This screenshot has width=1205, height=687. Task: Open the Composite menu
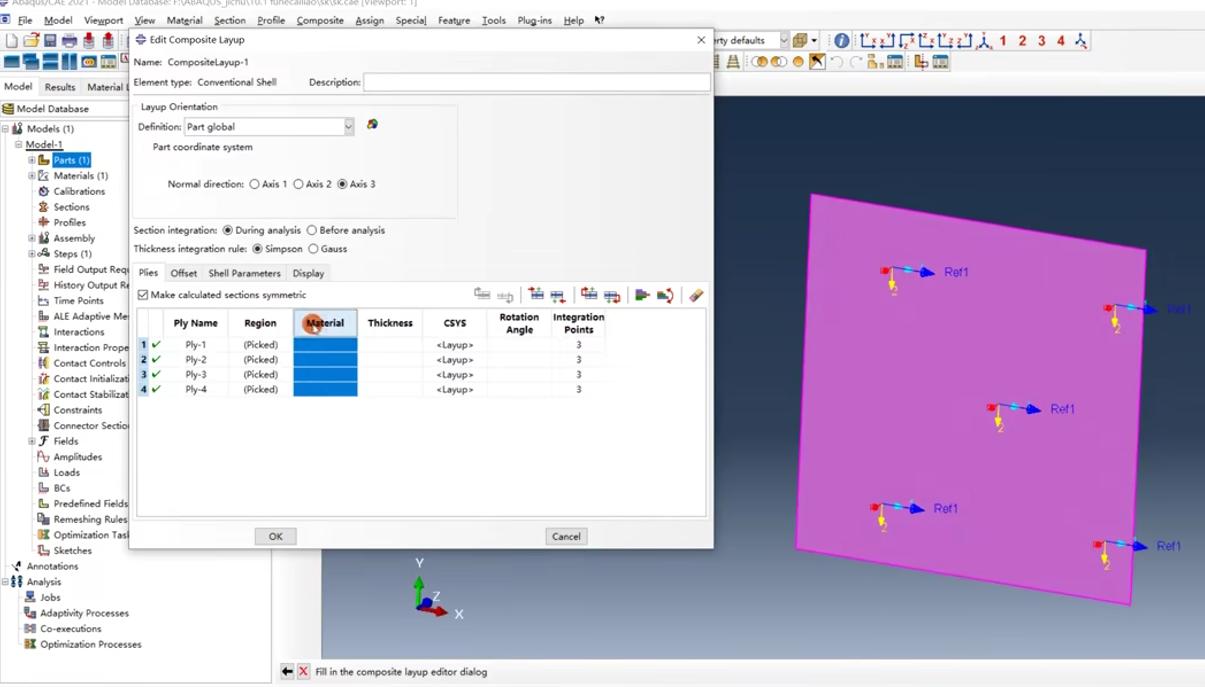point(320,20)
